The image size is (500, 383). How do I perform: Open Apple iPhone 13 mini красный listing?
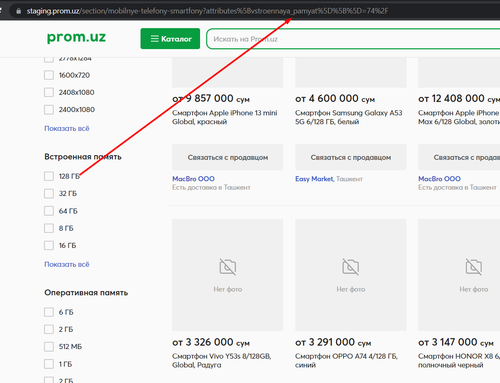225,117
